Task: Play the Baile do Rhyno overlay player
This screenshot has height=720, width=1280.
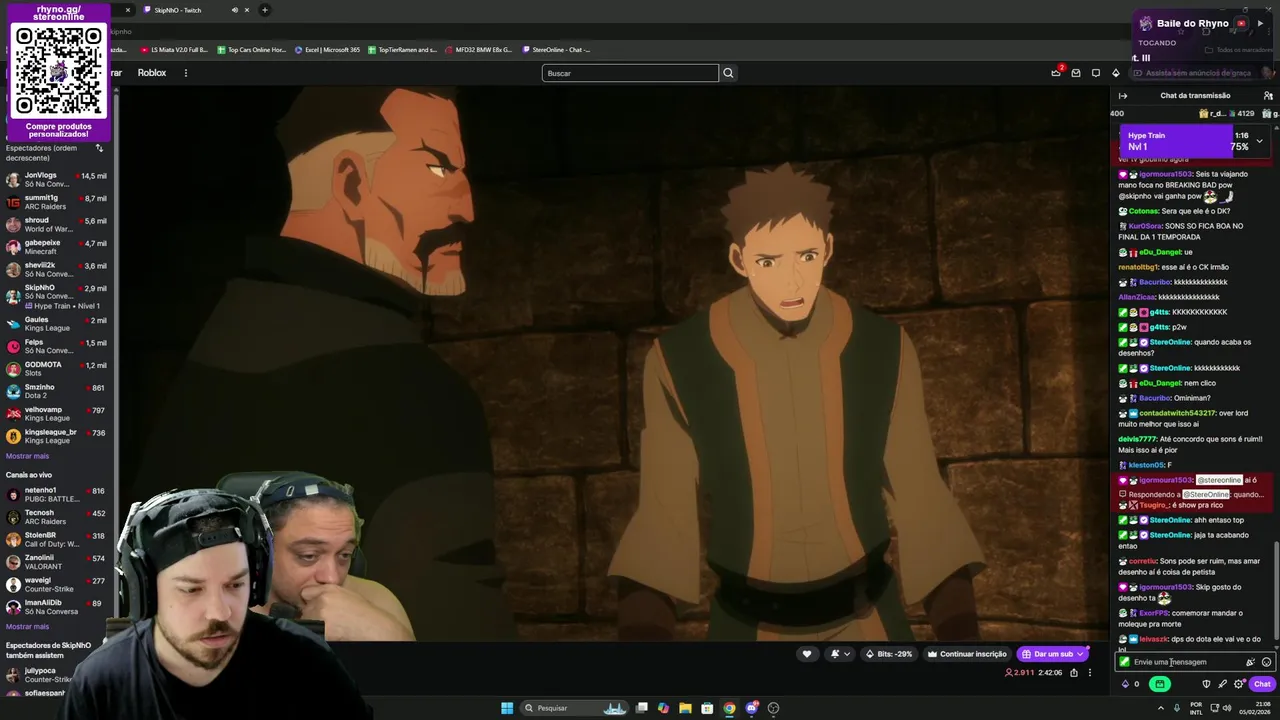Action: [x=1260, y=23]
